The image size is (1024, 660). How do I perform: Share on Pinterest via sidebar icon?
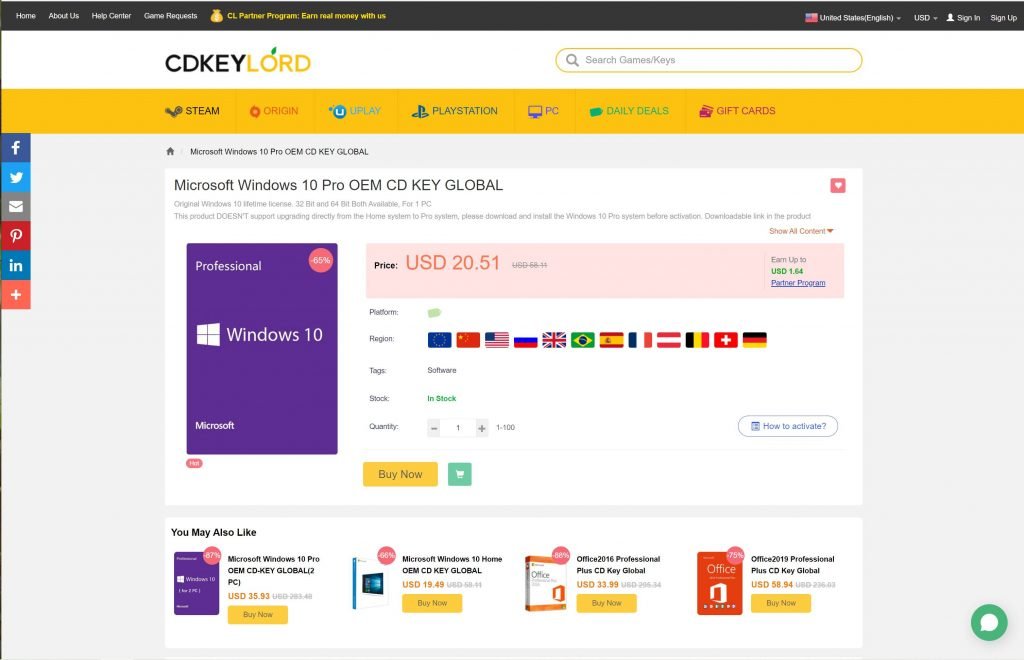point(16,236)
